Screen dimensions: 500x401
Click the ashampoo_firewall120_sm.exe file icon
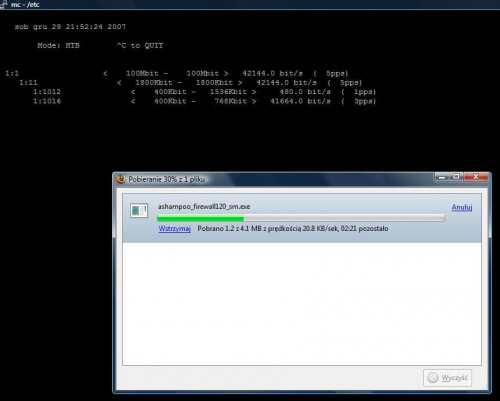click(x=139, y=210)
